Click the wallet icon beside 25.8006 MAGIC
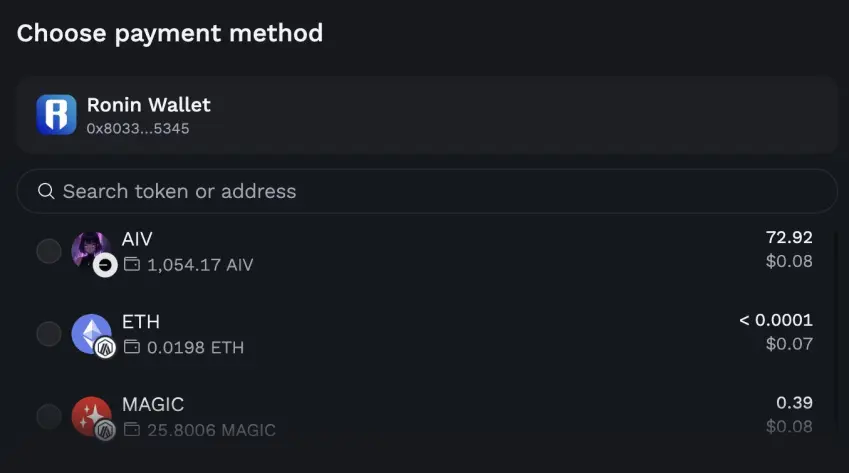Viewport: 849px width, 473px height. click(x=132, y=429)
